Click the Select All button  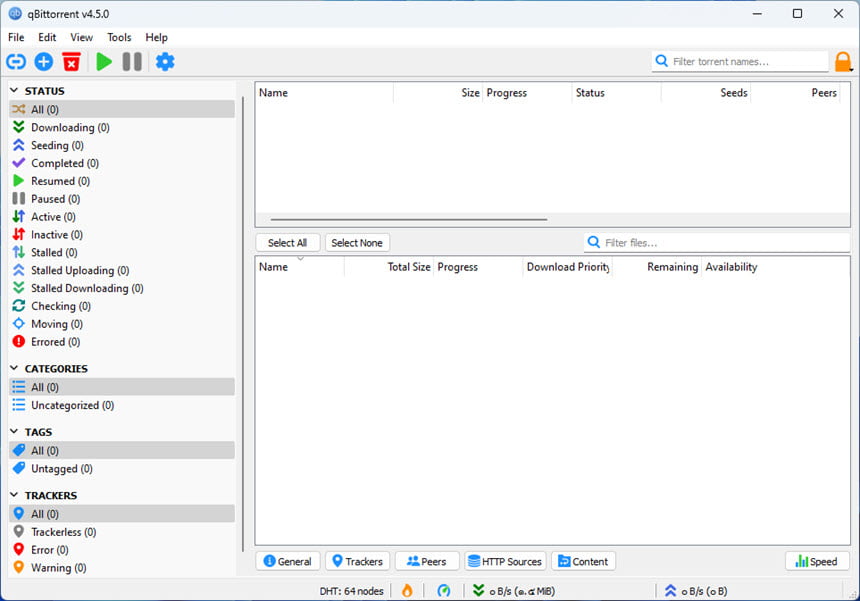[x=287, y=242]
